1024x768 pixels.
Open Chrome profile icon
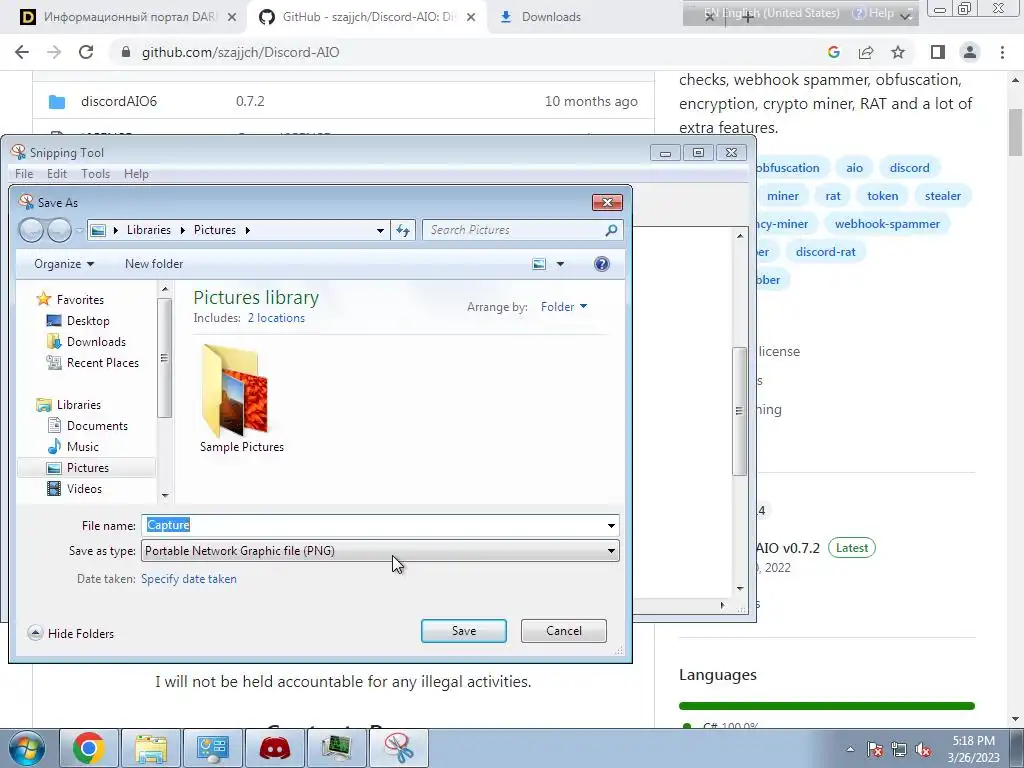(x=970, y=52)
